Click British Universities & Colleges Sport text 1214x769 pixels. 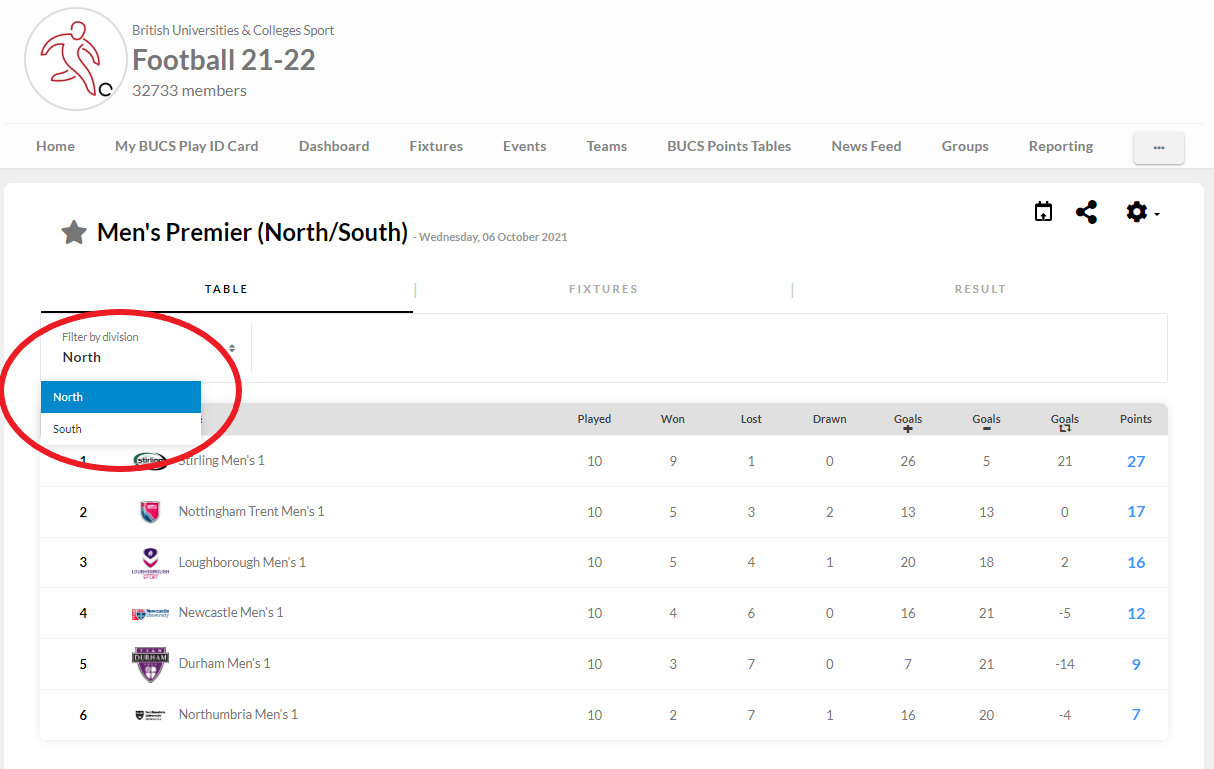tap(233, 30)
